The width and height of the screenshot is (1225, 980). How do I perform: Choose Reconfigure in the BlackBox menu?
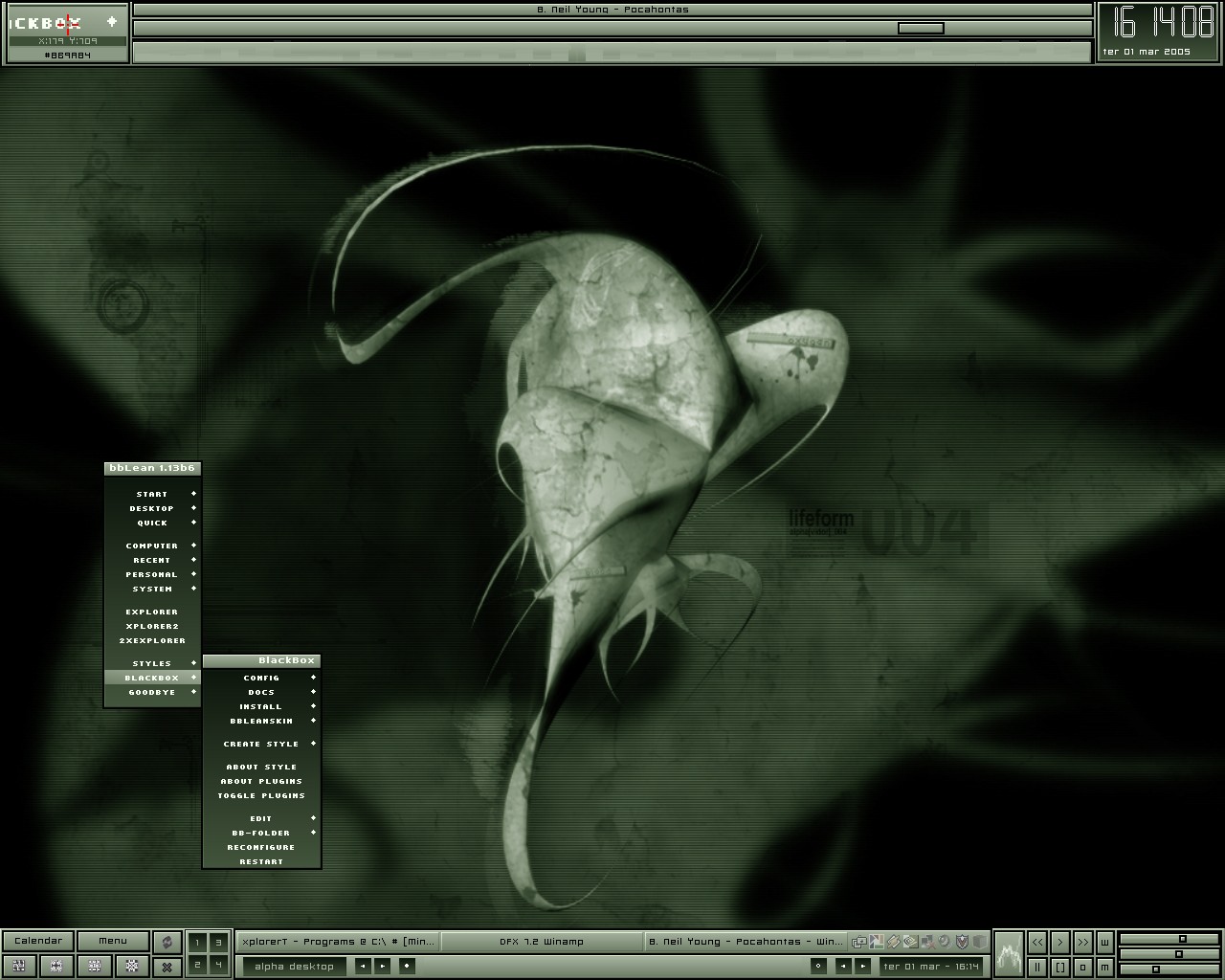click(x=261, y=847)
